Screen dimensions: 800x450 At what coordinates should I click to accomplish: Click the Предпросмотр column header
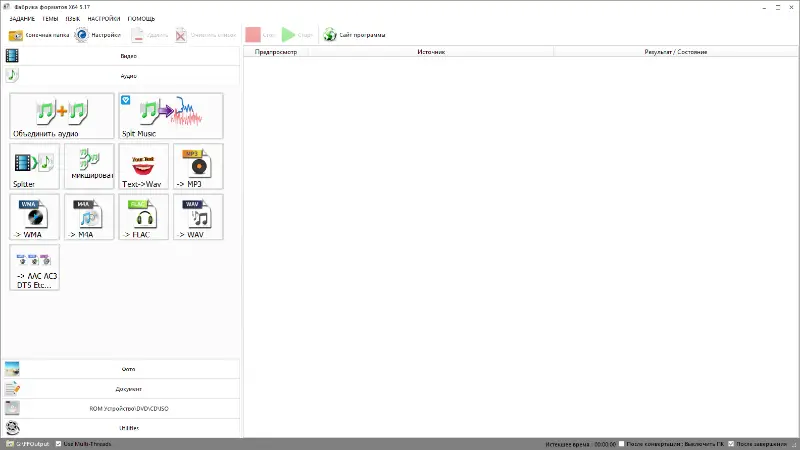pyautogui.click(x=276, y=52)
